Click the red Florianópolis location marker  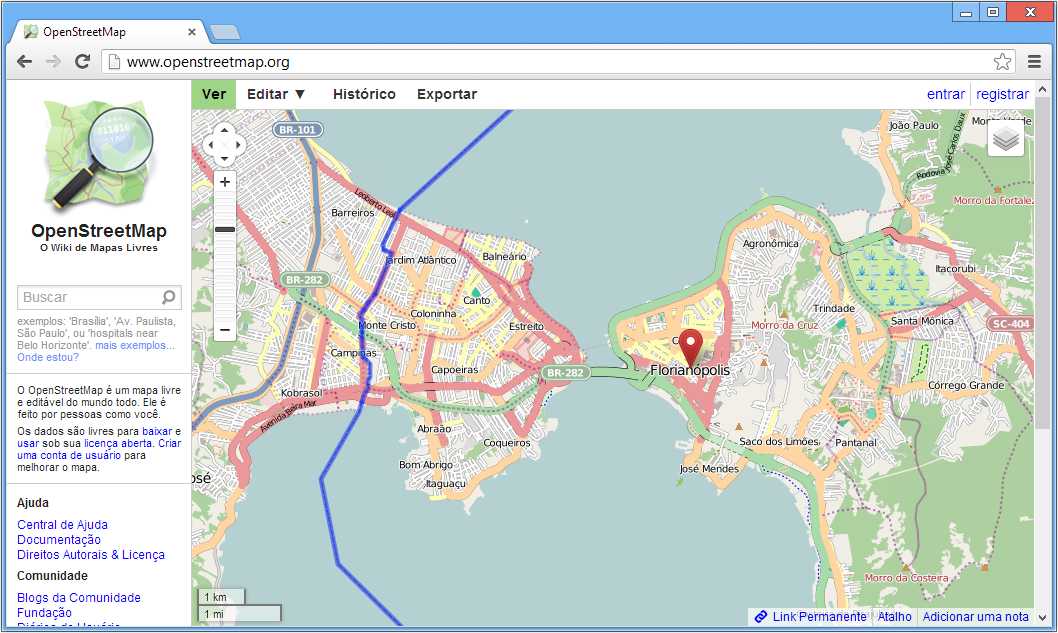690,347
